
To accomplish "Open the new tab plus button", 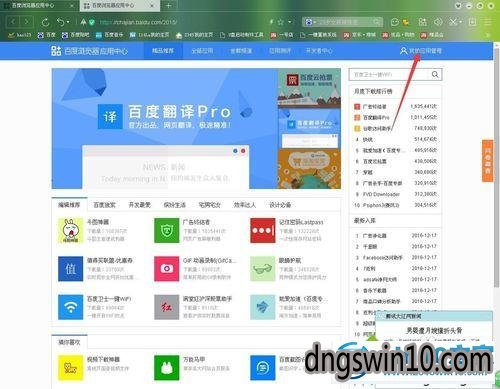I will tap(169, 5).
